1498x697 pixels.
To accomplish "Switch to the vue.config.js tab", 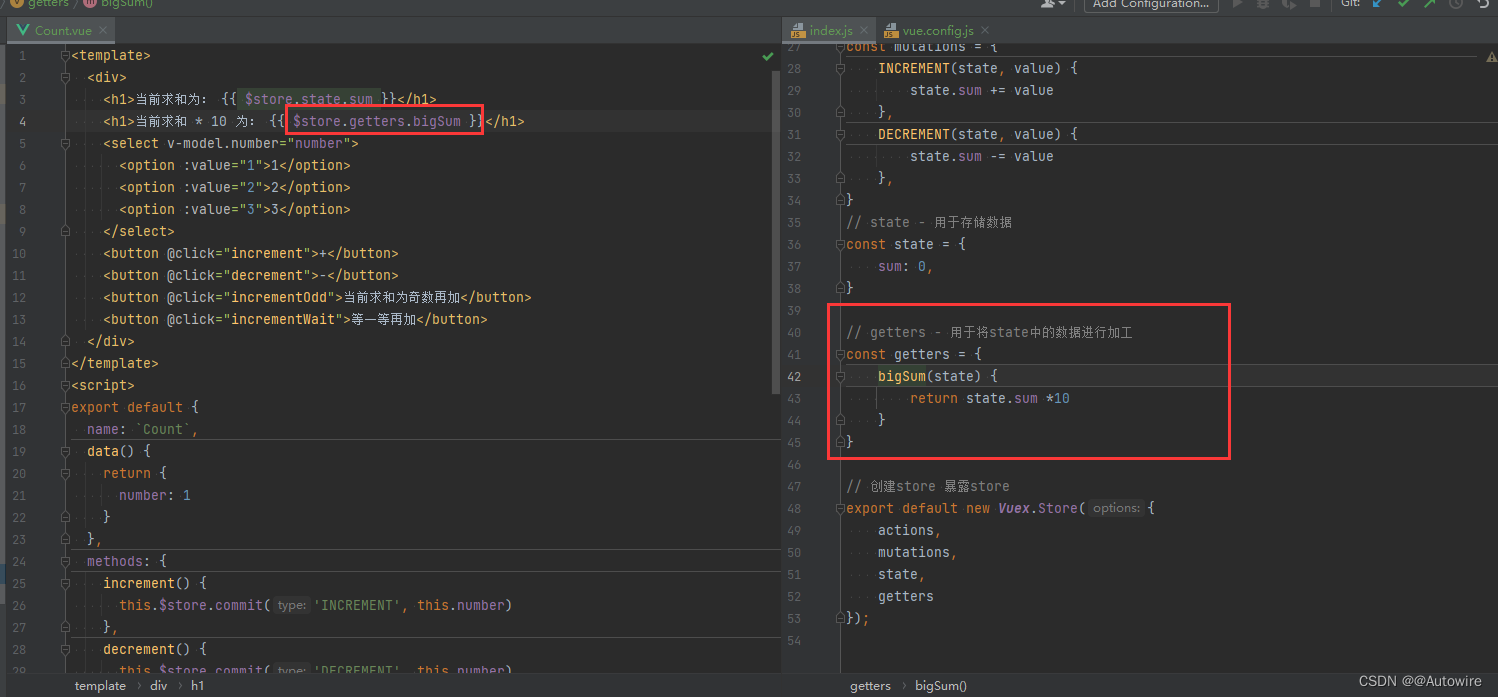I will pos(938,31).
